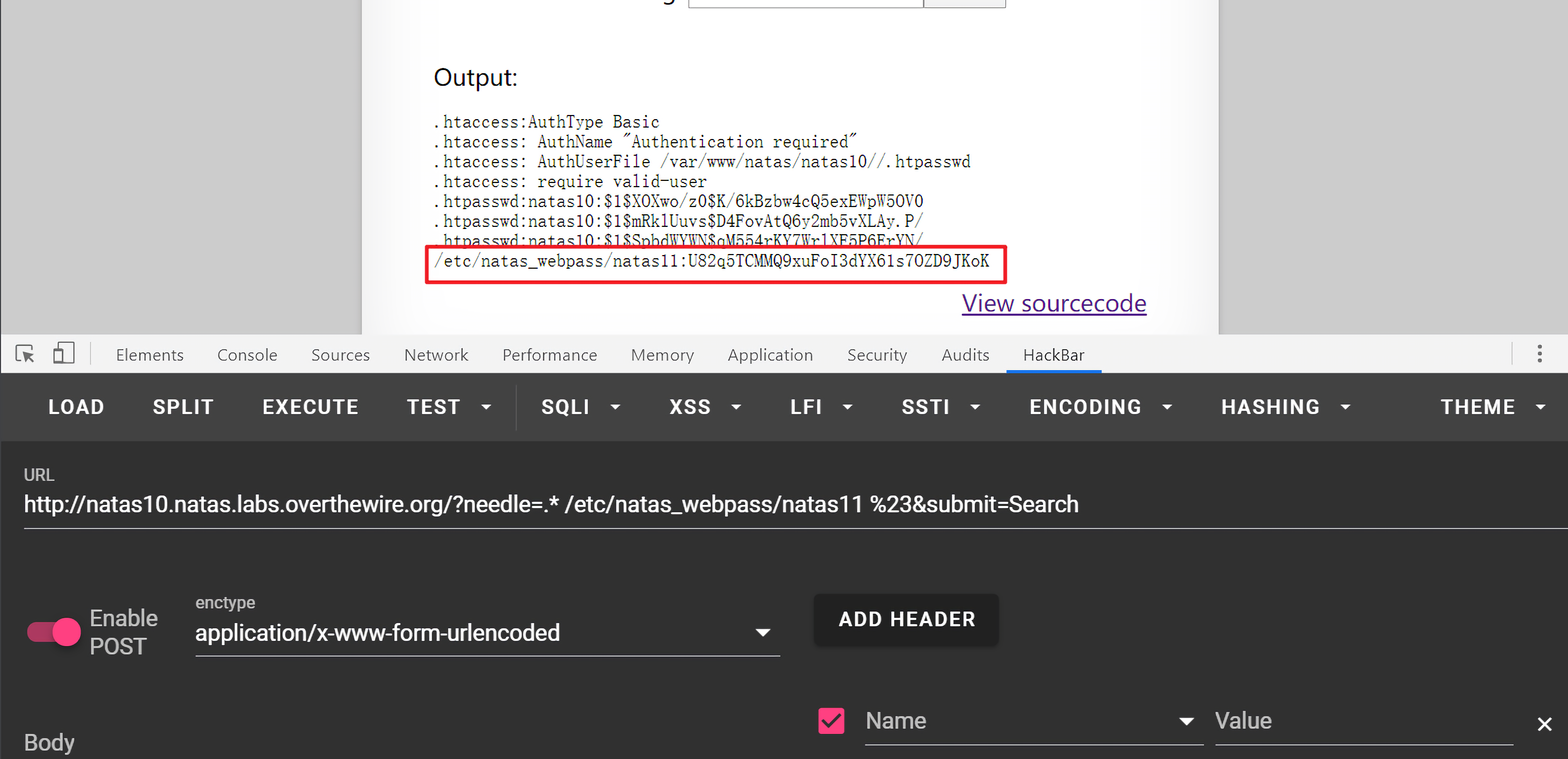Screen dimensions: 1568x759
Task: Switch to the Console tab
Action: point(247,354)
